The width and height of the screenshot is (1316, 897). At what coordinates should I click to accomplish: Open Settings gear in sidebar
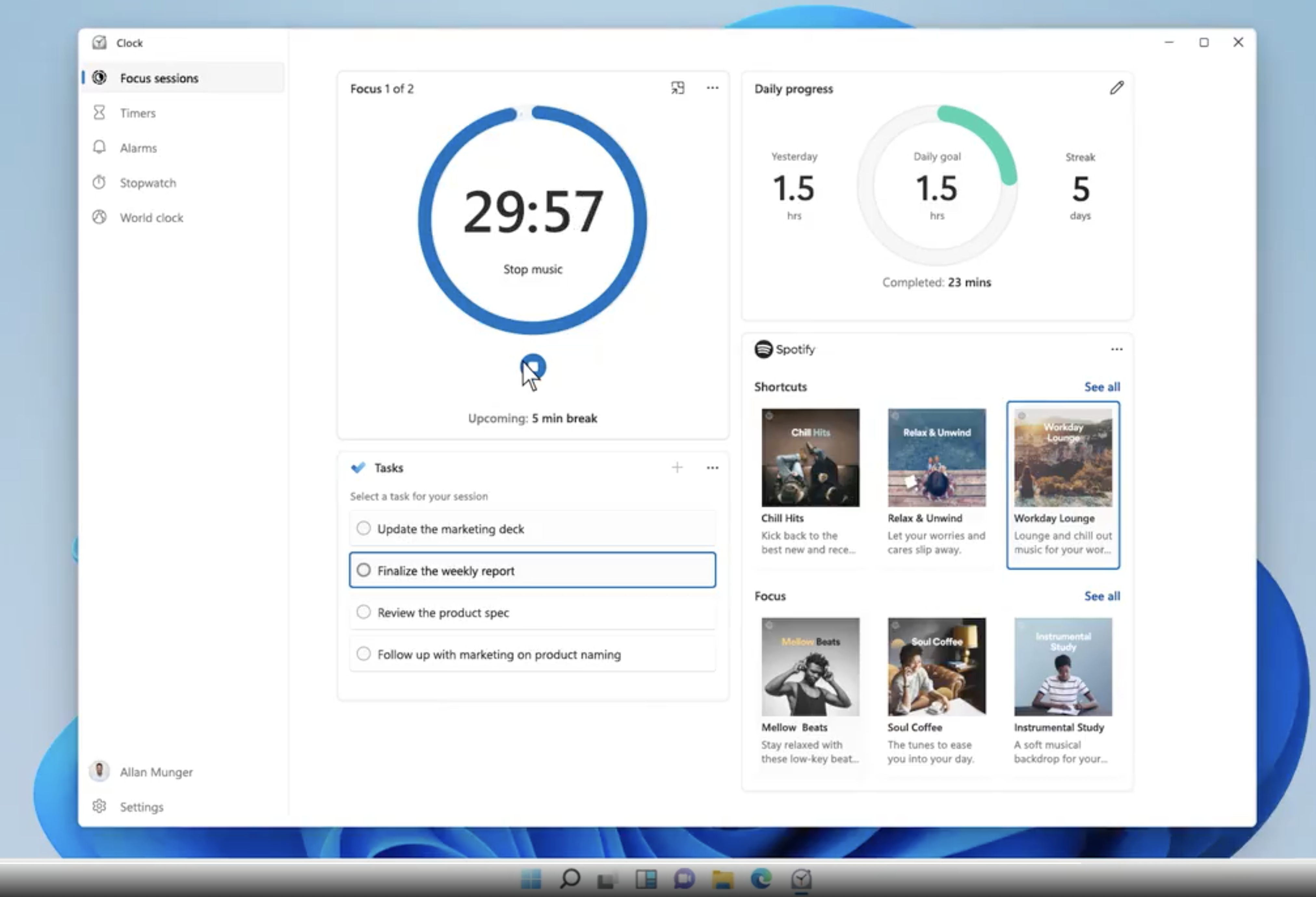(140, 806)
